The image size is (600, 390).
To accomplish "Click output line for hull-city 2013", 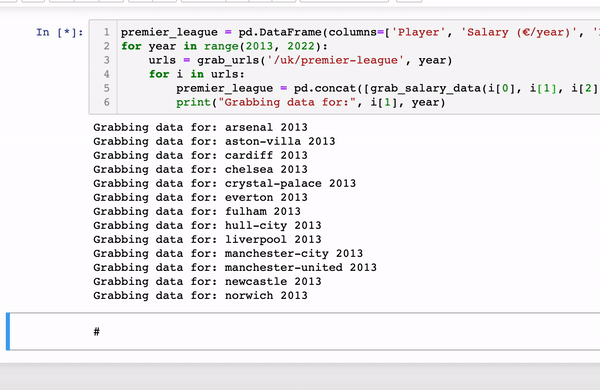I will click(x=207, y=225).
